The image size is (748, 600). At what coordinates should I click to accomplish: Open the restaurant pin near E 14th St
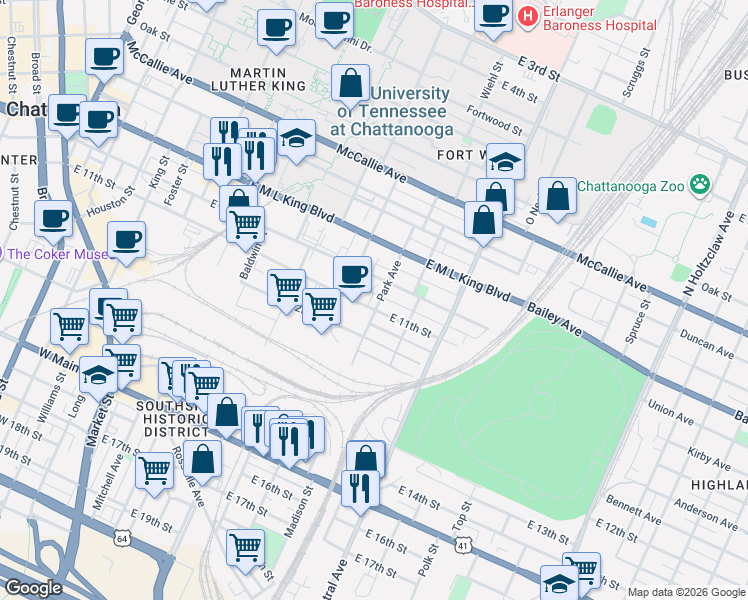click(360, 492)
